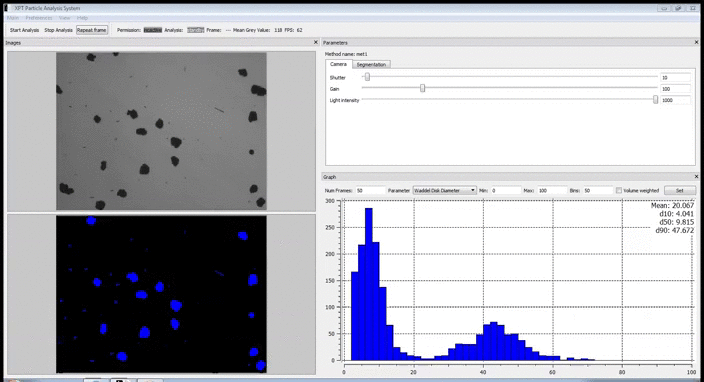
Task: Close the Parameters panel
Action: click(696, 42)
